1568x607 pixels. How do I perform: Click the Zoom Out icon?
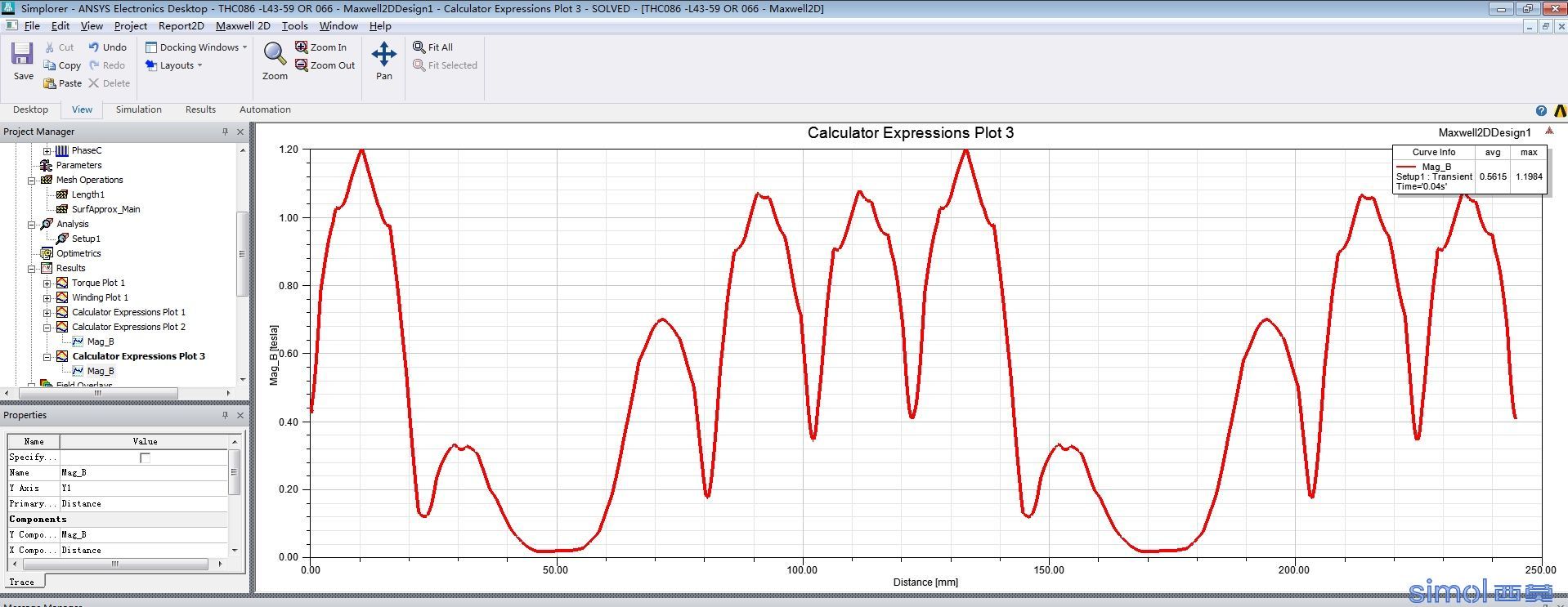pos(302,65)
